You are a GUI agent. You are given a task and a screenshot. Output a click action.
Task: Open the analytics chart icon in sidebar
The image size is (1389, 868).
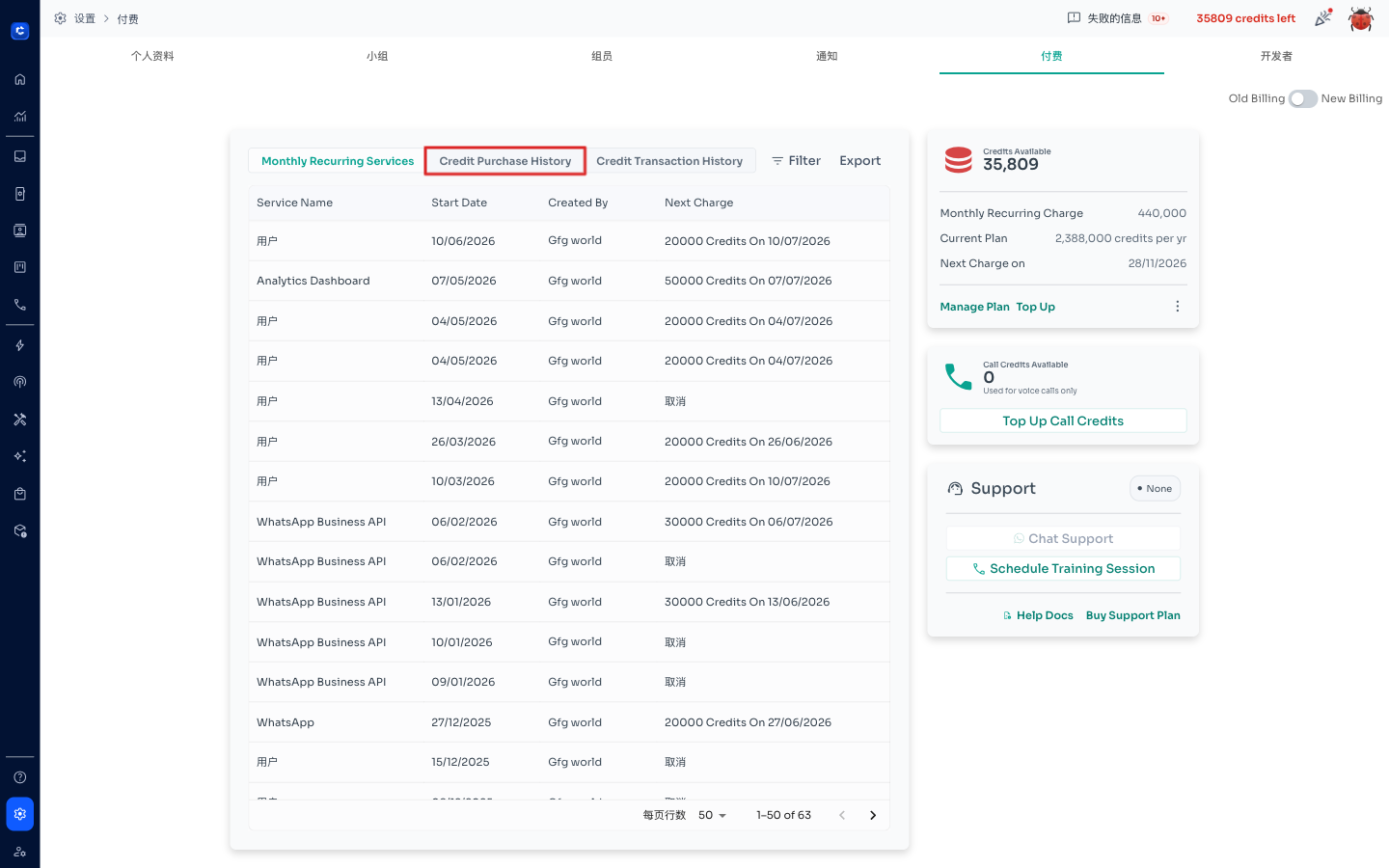coord(19,117)
